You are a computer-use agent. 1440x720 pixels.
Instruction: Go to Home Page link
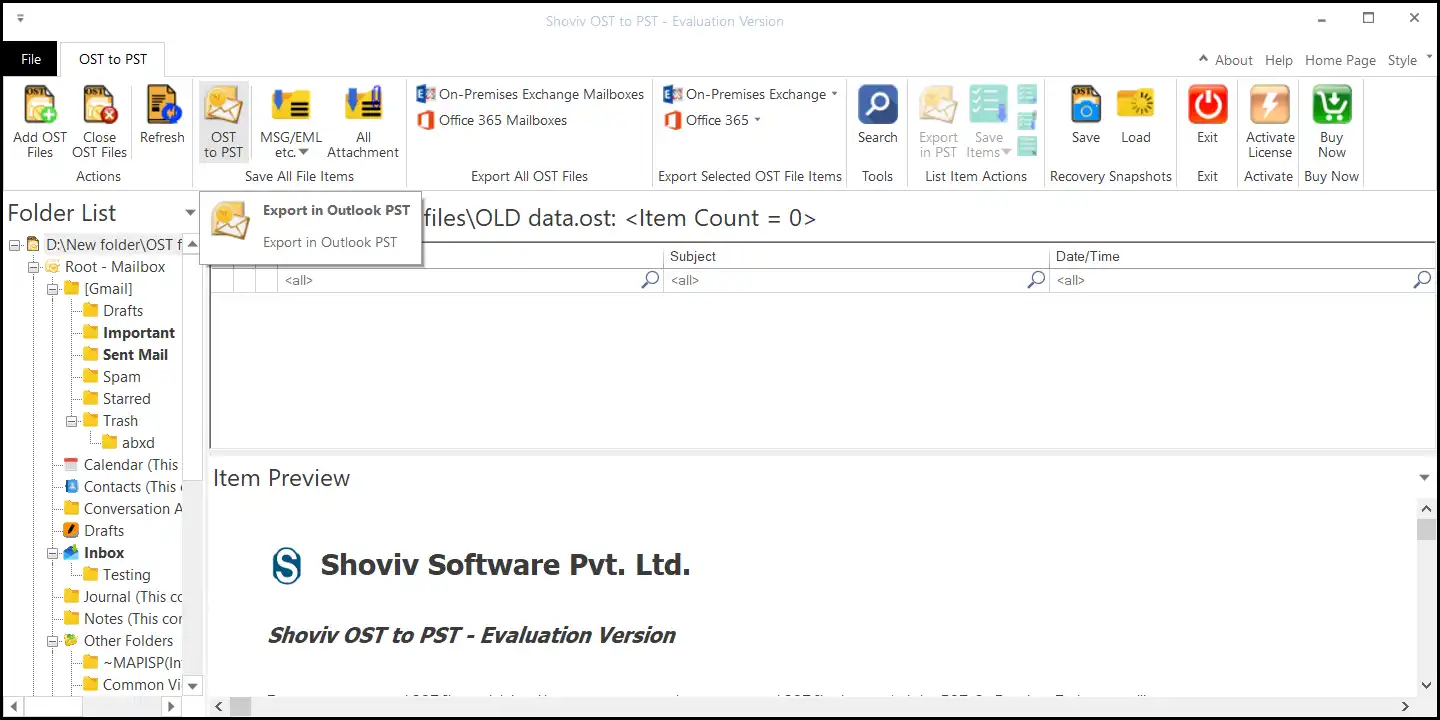point(1340,60)
